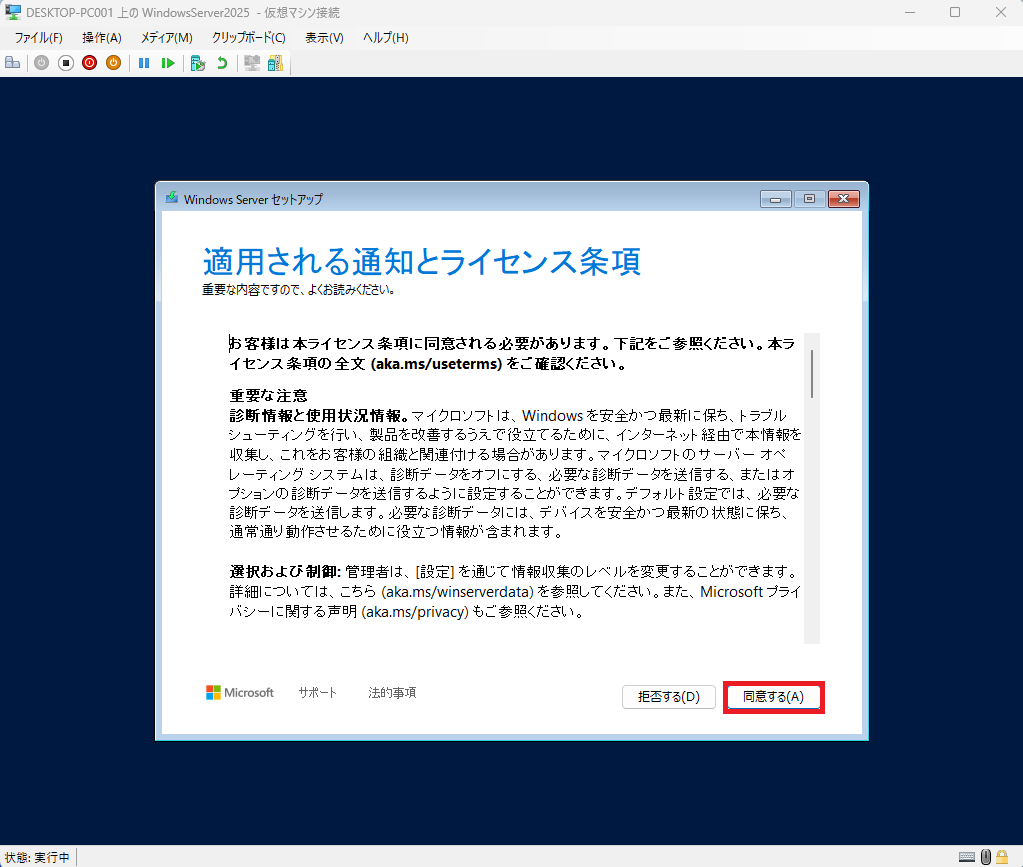
Task: Revert the VM using the green undo arrow icon
Action: [222, 63]
